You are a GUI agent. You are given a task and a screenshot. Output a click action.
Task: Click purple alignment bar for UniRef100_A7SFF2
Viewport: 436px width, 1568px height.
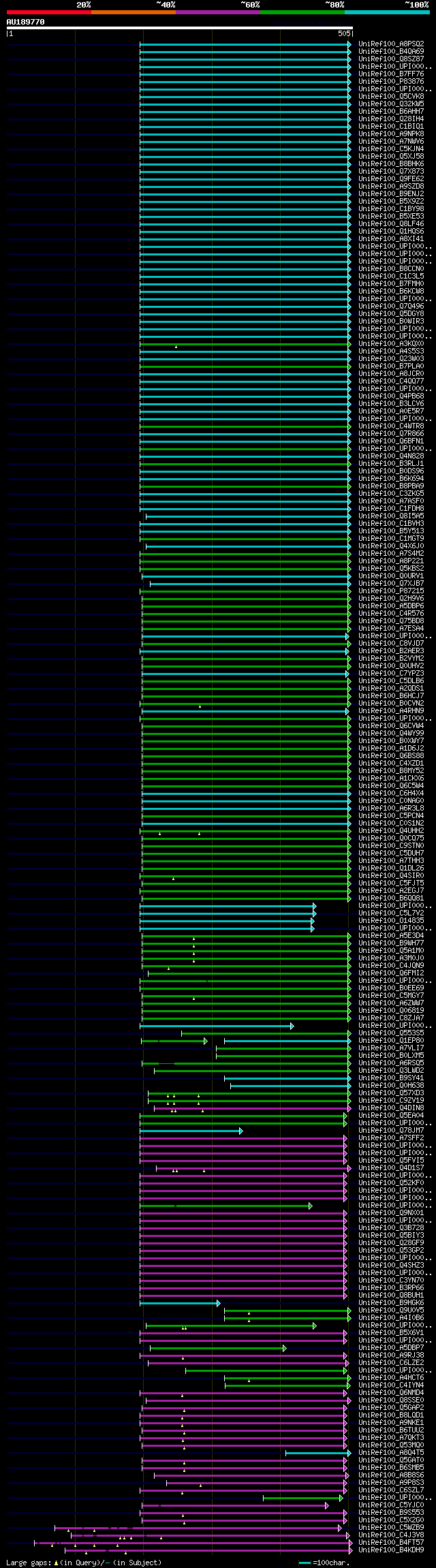243,1138
